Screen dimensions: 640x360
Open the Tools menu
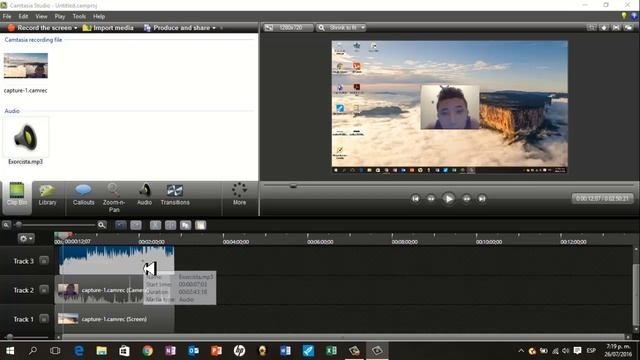pyautogui.click(x=79, y=16)
